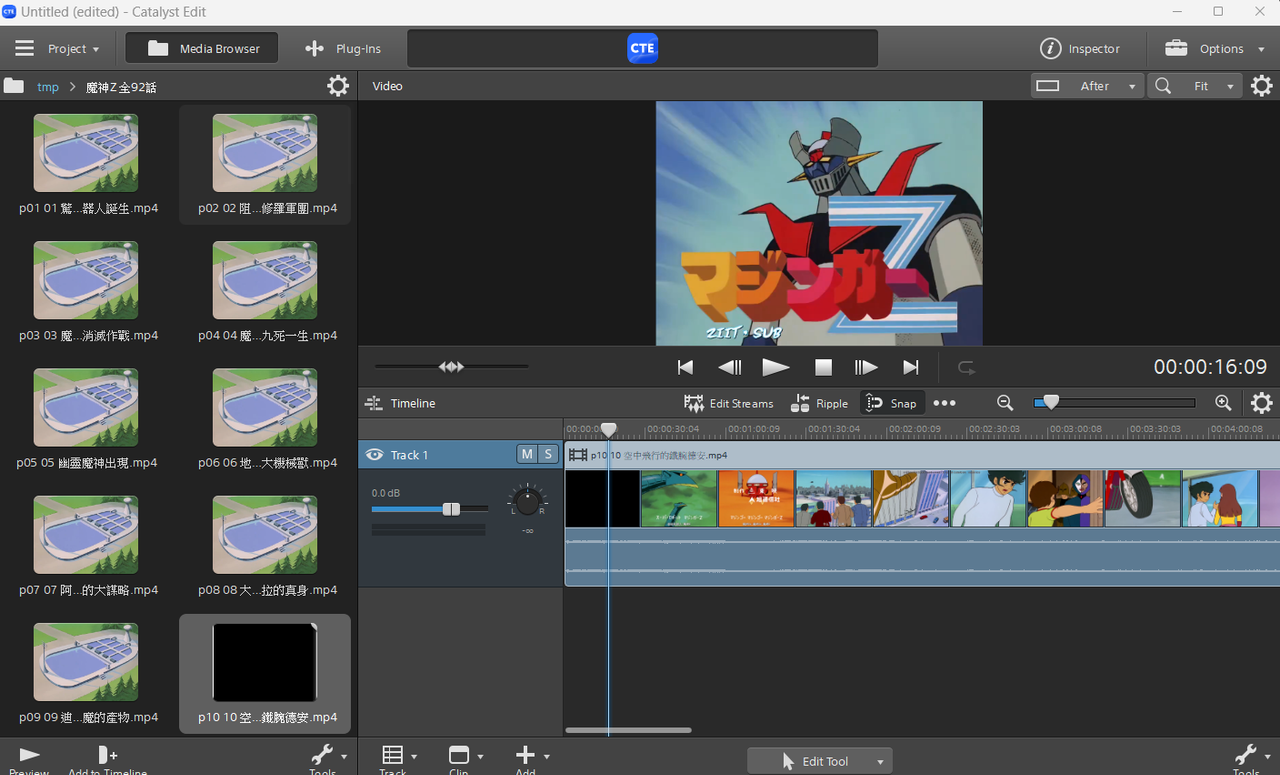Screen dimensions: 1280x775
Task: Click the timeline zoom slider handle
Action: (1051, 402)
